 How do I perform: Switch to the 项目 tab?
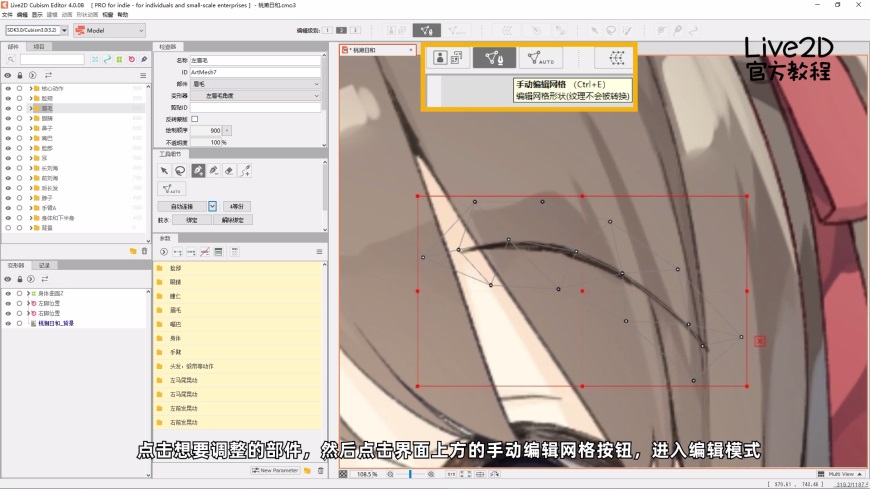click(x=38, y=47)
